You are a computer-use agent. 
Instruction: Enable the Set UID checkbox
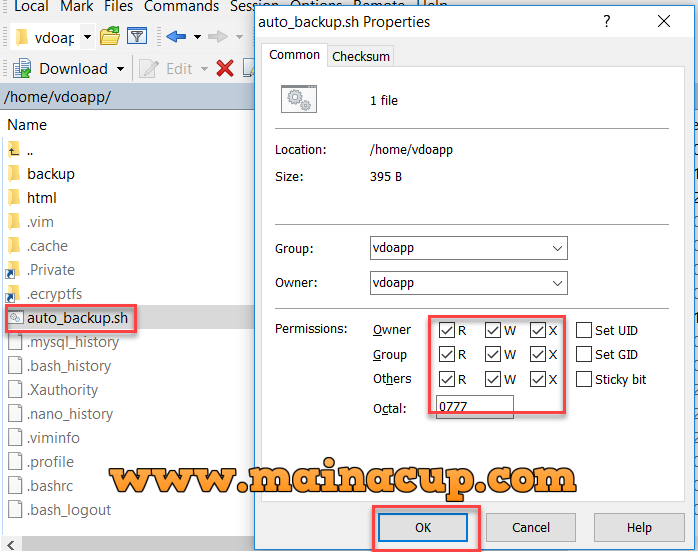(584, 330)
